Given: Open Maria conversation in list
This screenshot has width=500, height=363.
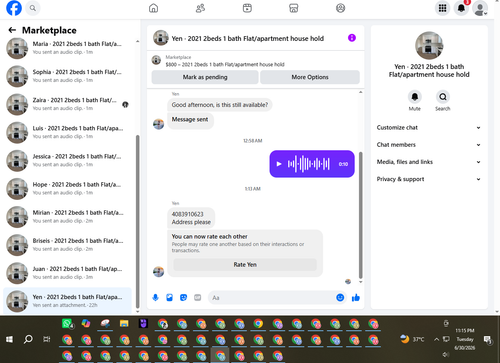Looking at the screenshot, I should click(67, 48).
